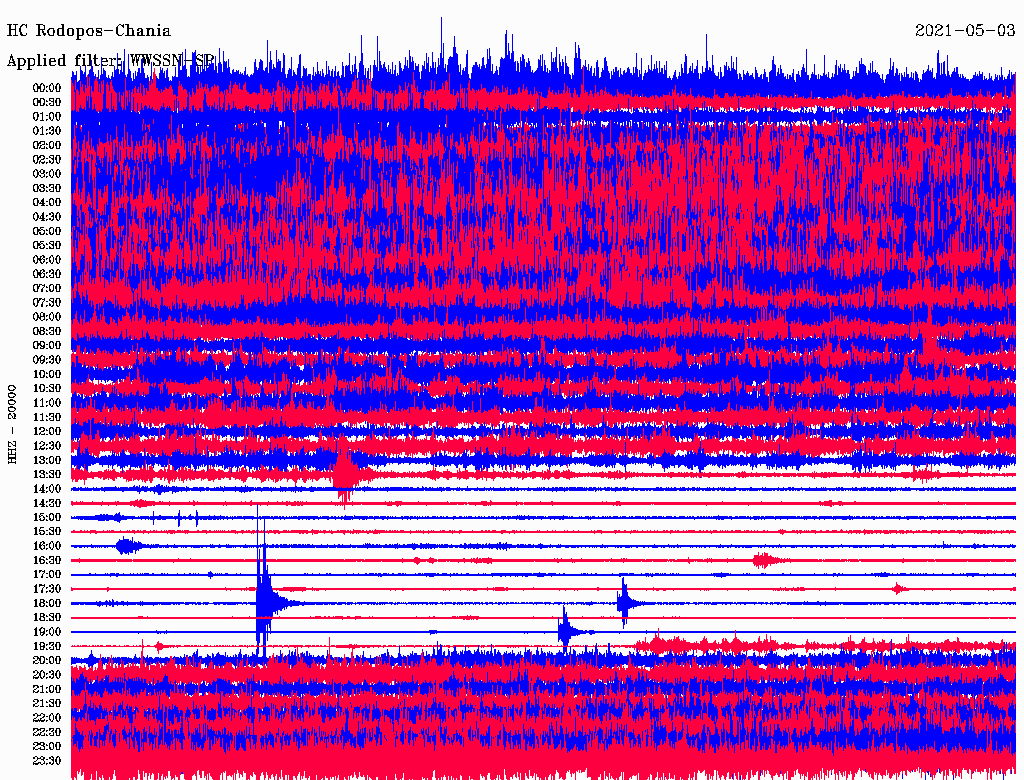Click the station title HC Rodopos-Chania
Image resolution: width=1024 pixels, height=780 pixels.
[x=89, y=31]
